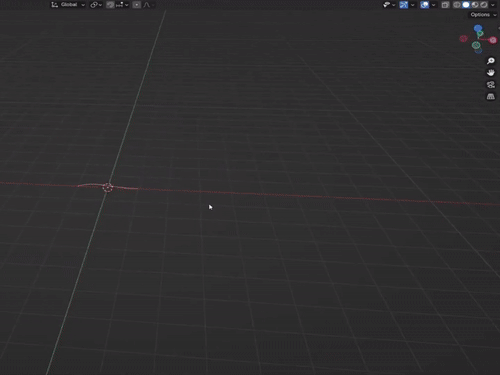The image size is (500, 375).
Task: Click the red X axis gizmo handle
Action: point(493,40)
